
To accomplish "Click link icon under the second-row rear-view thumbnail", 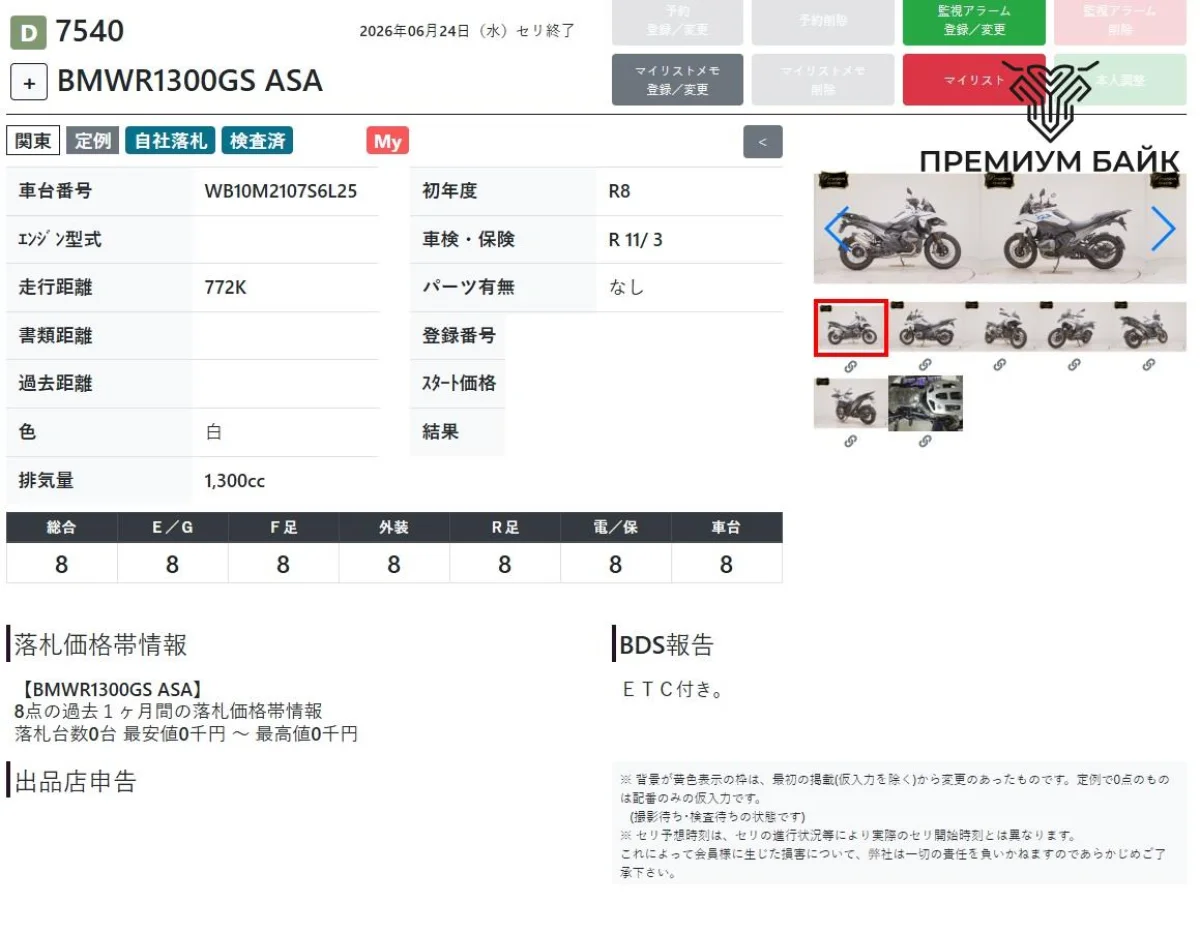I will (x=850, y=440).
